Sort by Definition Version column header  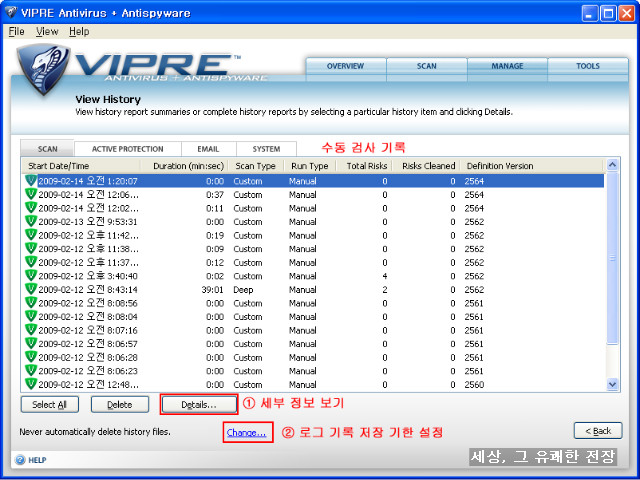point(531,166)
